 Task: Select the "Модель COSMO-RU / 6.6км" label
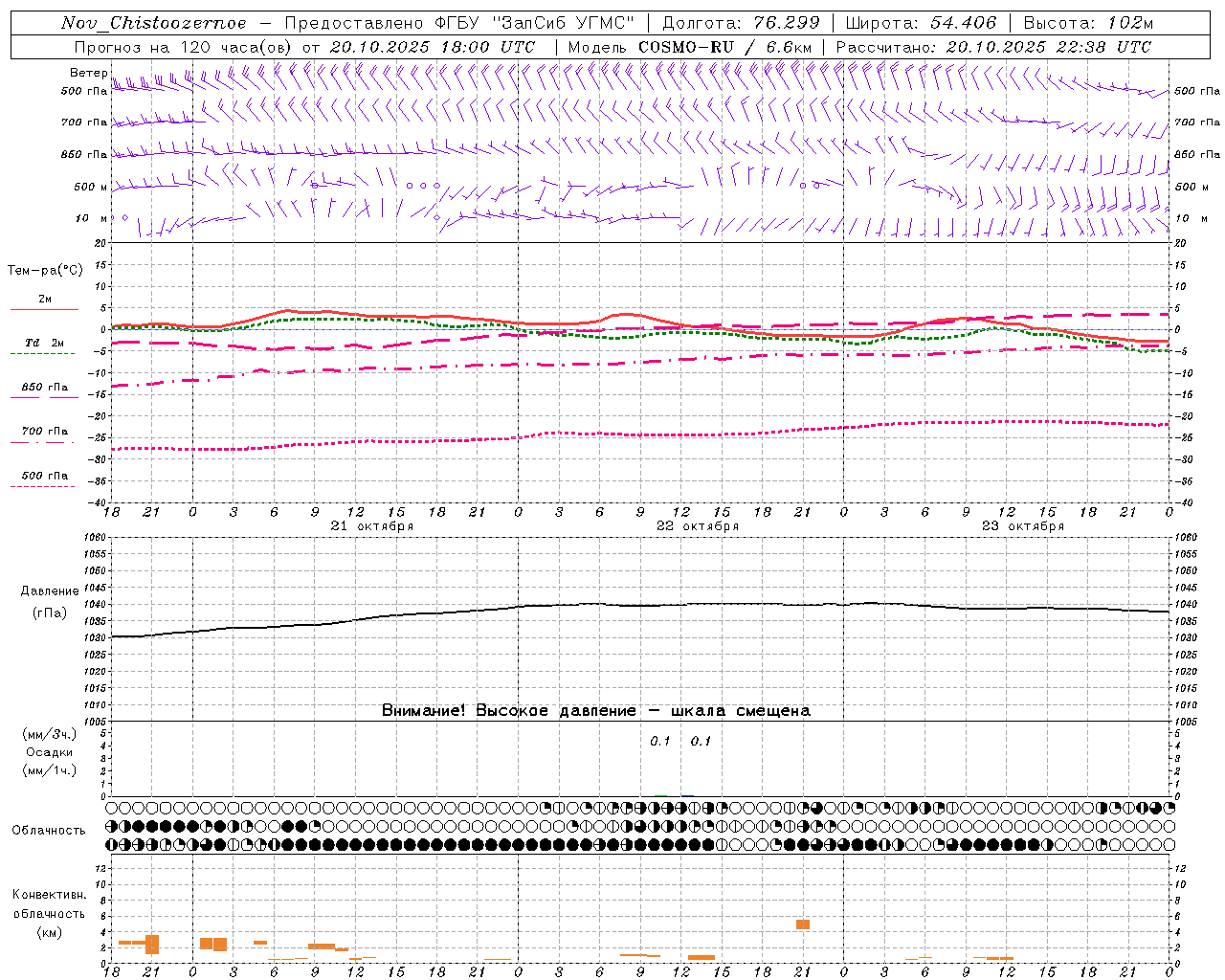[690, 47]
